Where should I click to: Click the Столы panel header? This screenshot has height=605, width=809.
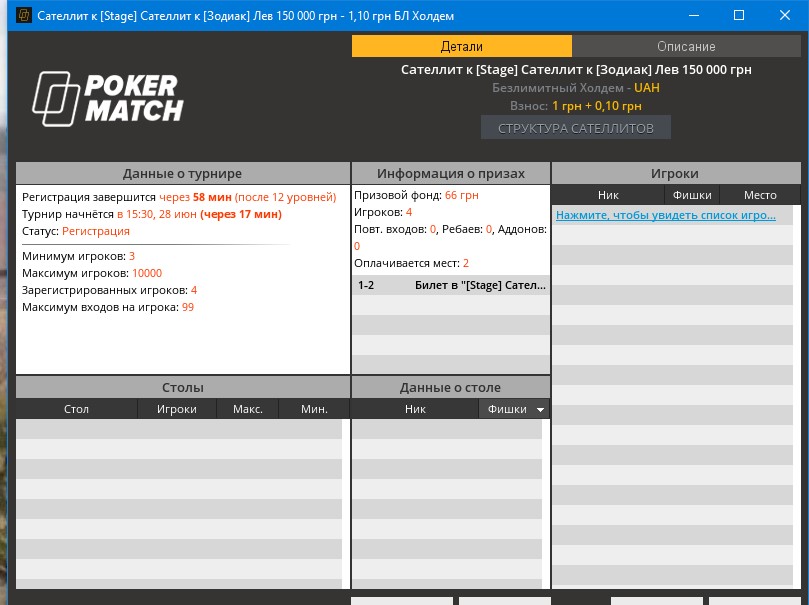183,387
